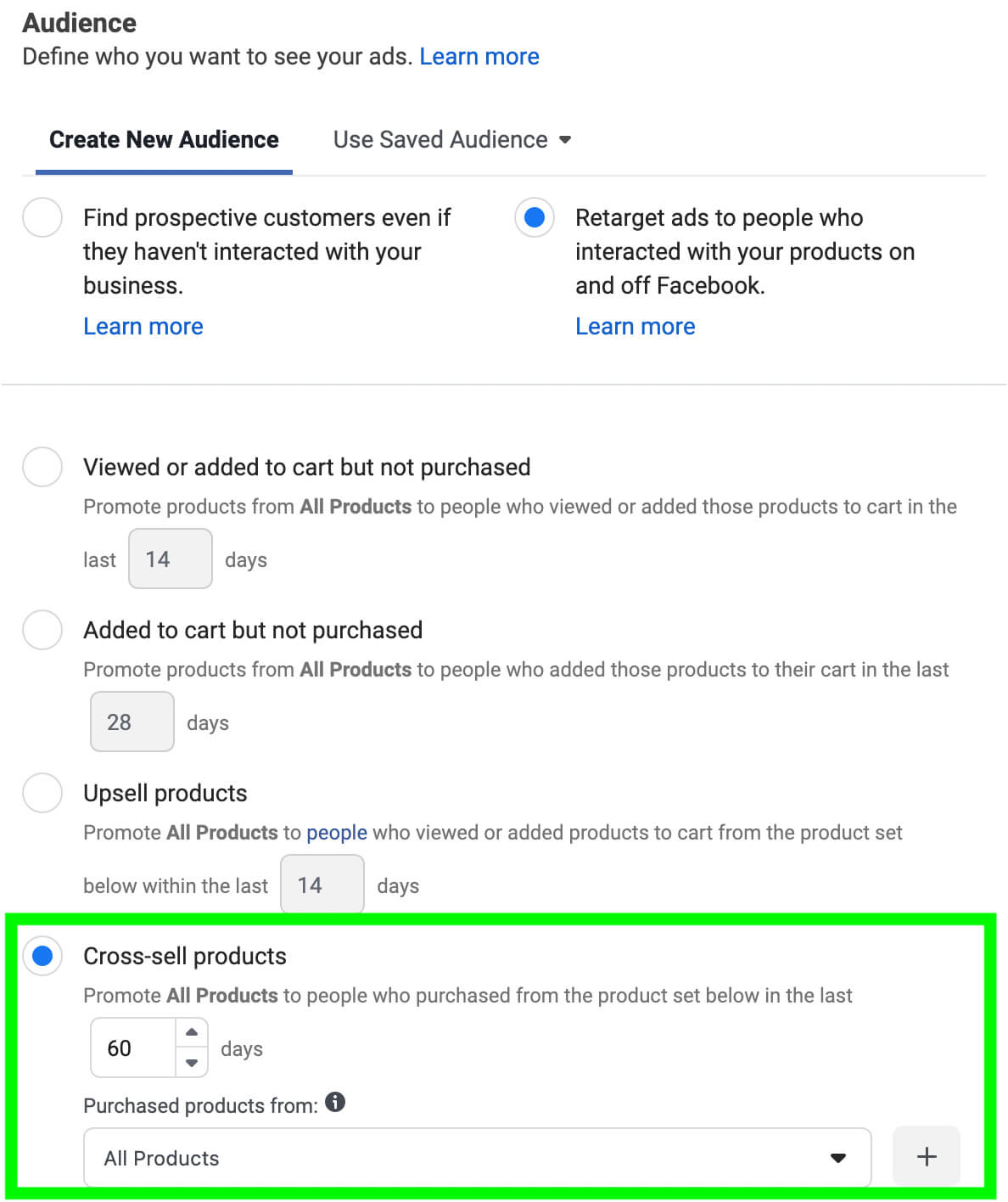Click Learn more under Retarget ads
1008x1202 pixels.
[636, 326]
